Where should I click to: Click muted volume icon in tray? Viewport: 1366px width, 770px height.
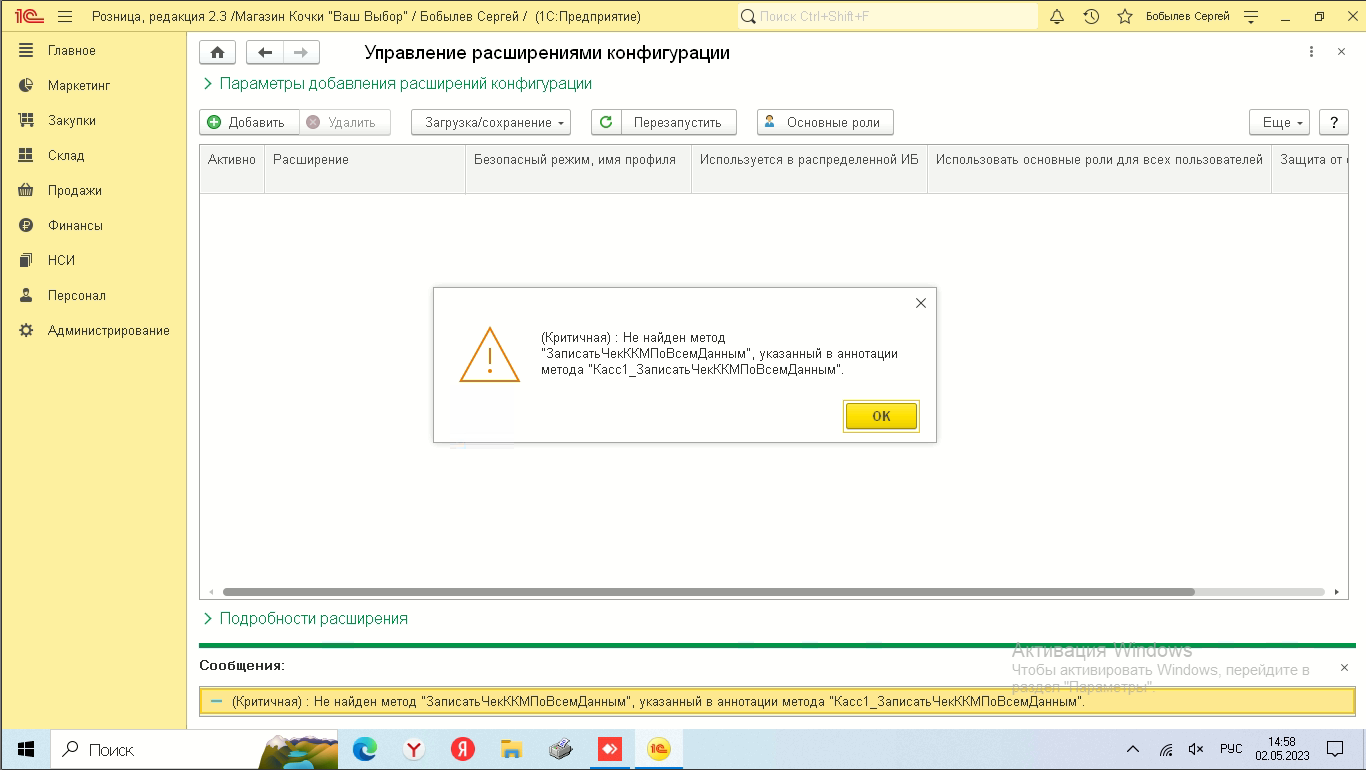1196,749
